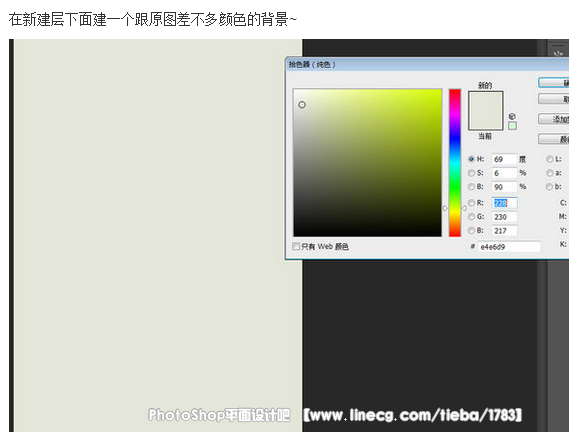Select the Lab L radio button
This screenshot has width=572, height=432.
pos(549,159)
